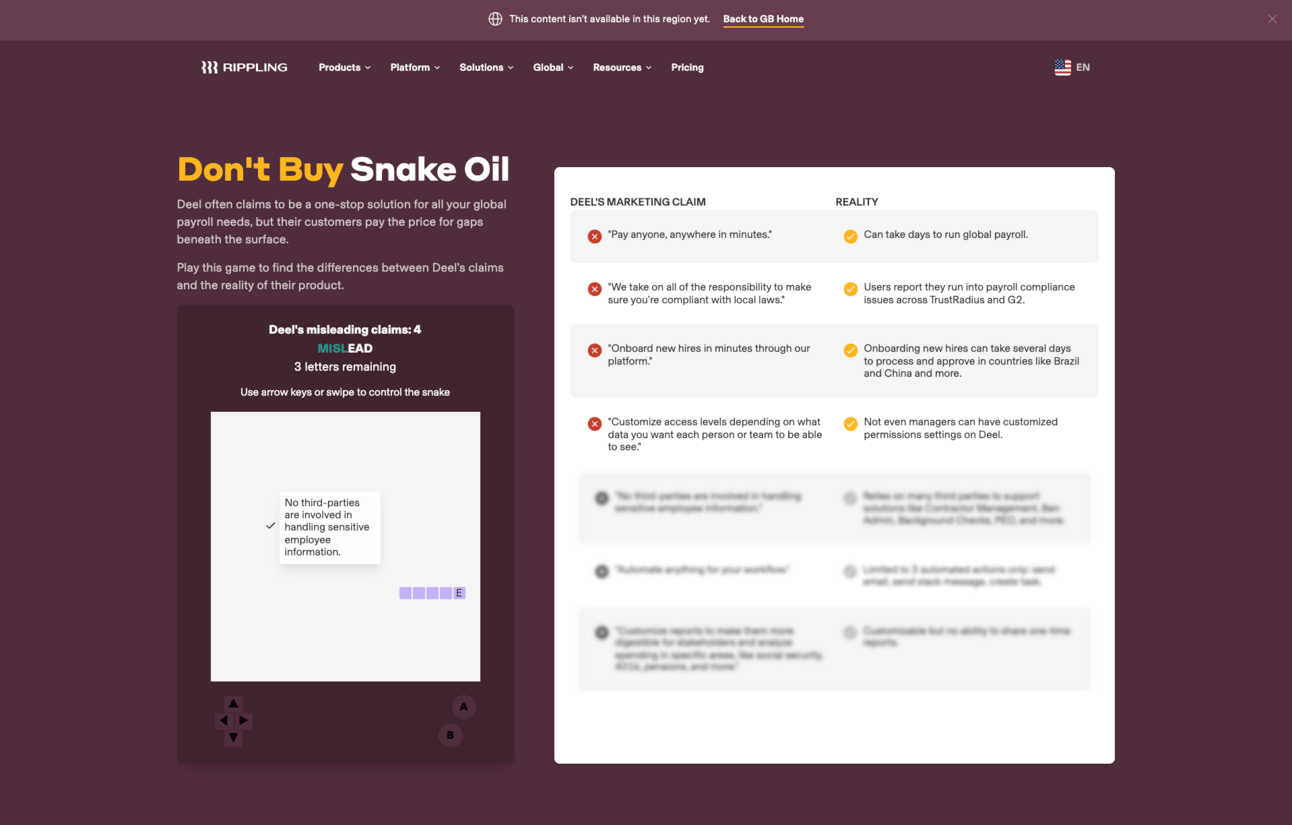Click the yellow check beside "Can take days to run global payroll"
This screenshot has height=825, width=1292.
(x=850, y=236)
